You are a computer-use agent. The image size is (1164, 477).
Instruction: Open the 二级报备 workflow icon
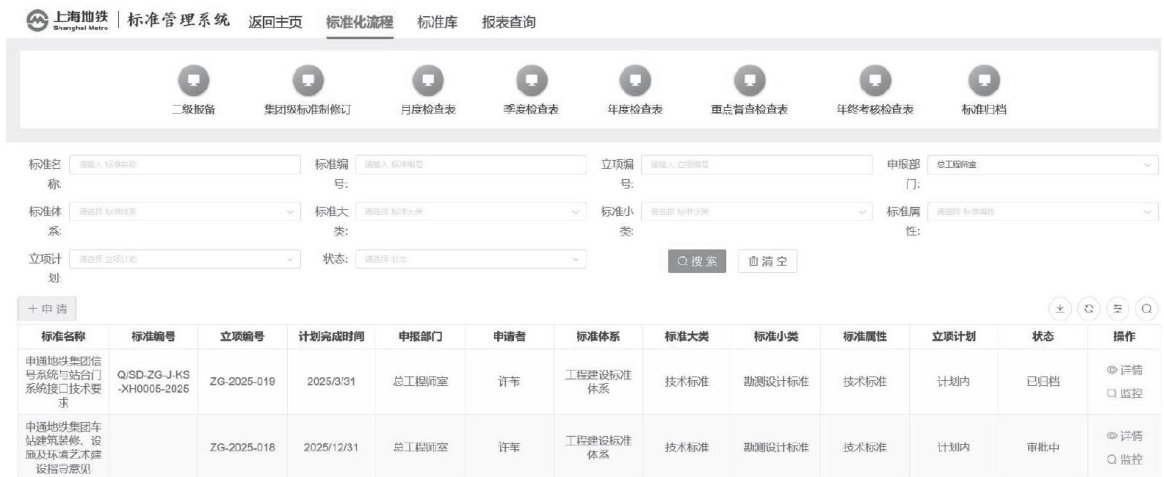point(194,82)
